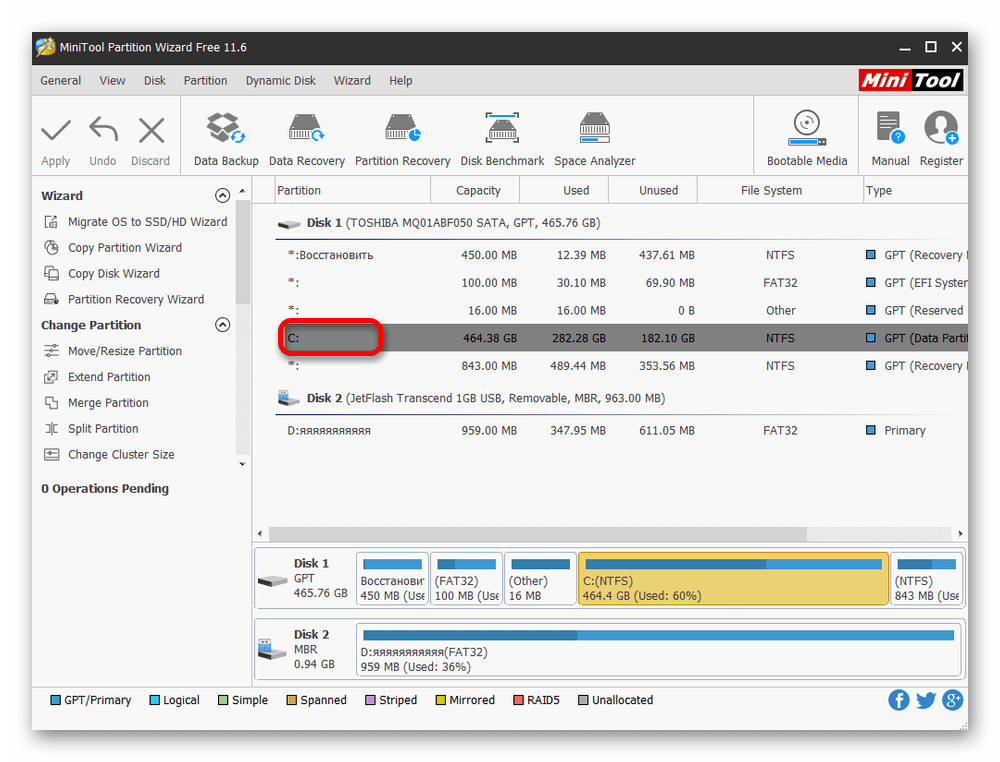Select Disk 2 JetFlash header icon
The height and width of the screenshot is (762, 1000).
(289, 399)
